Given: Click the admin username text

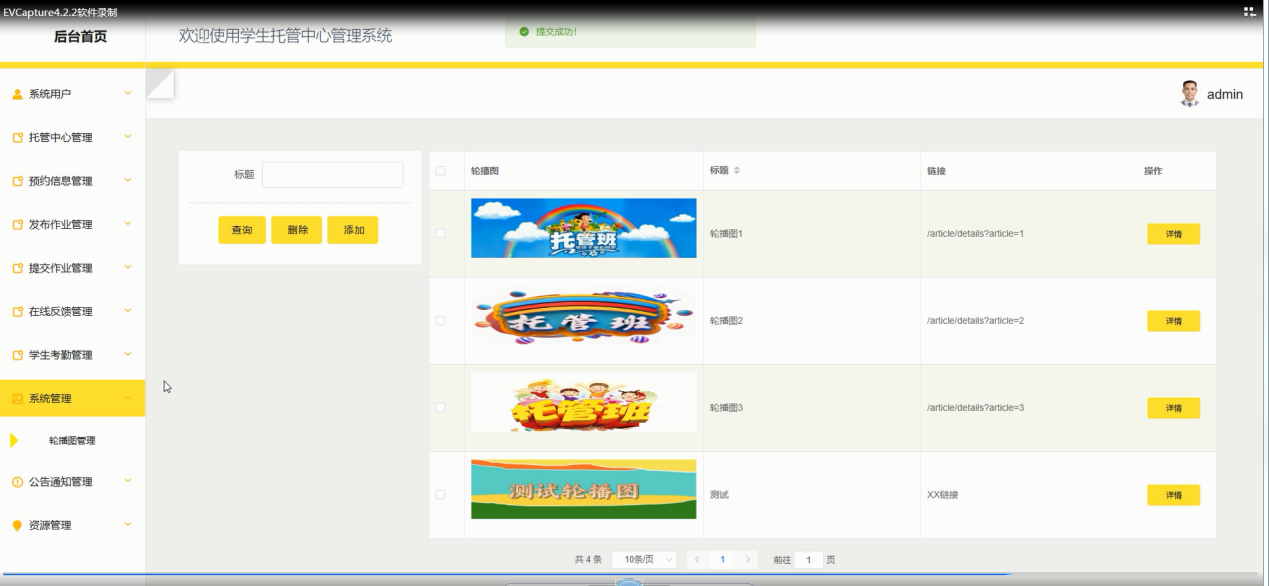Looking at the screenshot, I should point(1225,94).
